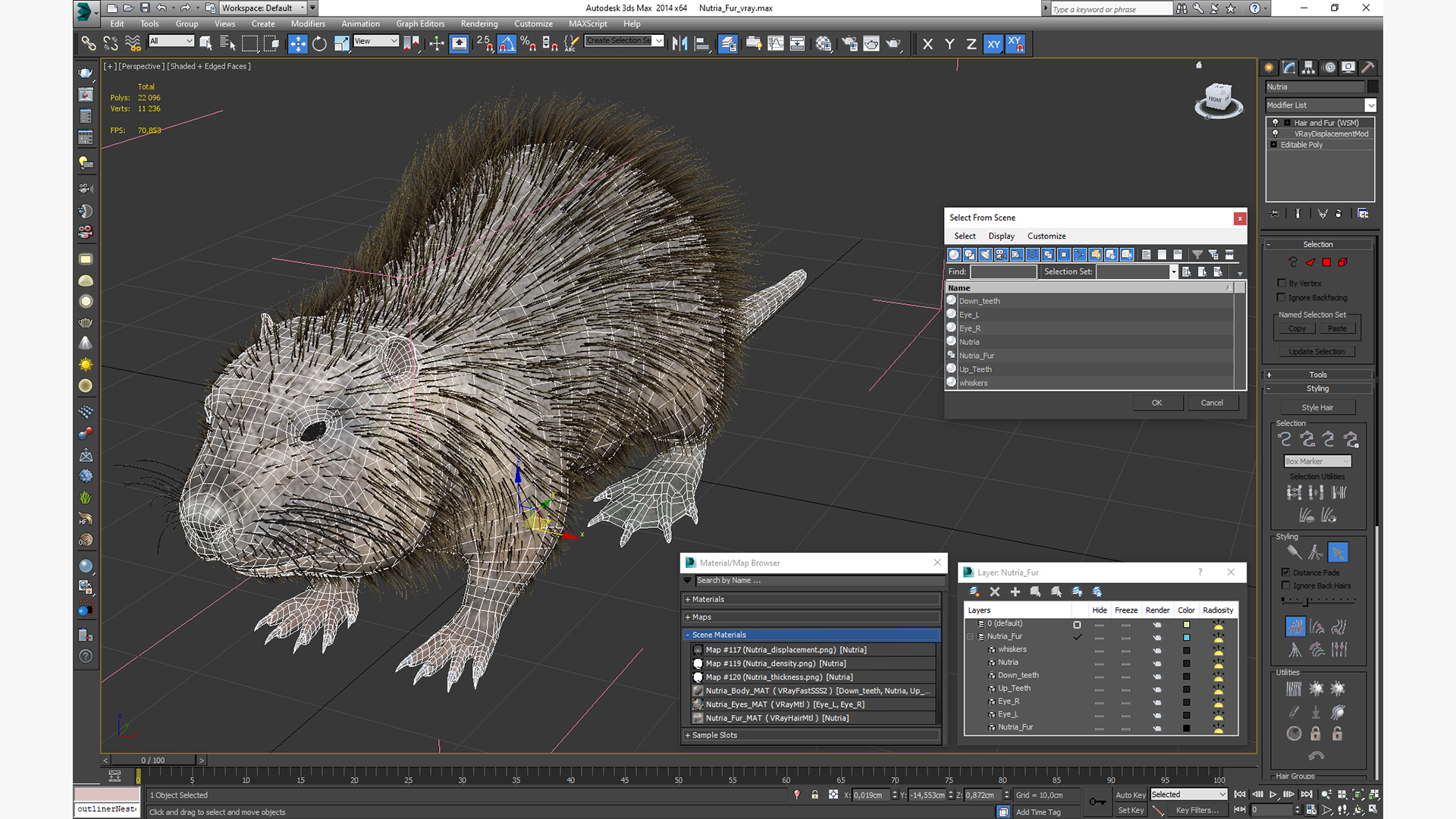Click the Go to End playback button
Image resolution: width=1456 pixels, height=819 pixels.
[1307, 795]
